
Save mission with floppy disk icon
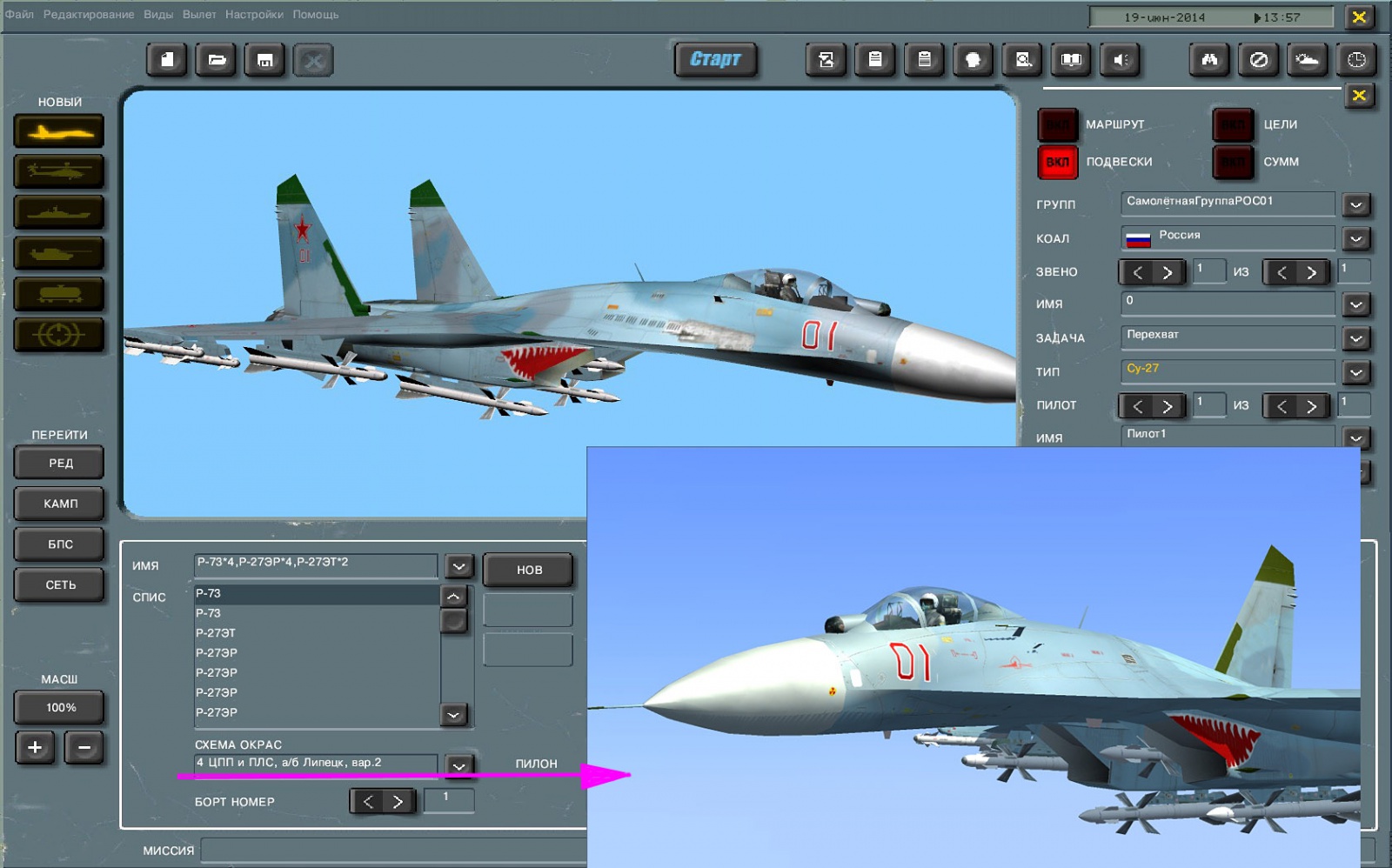[264, 60]
